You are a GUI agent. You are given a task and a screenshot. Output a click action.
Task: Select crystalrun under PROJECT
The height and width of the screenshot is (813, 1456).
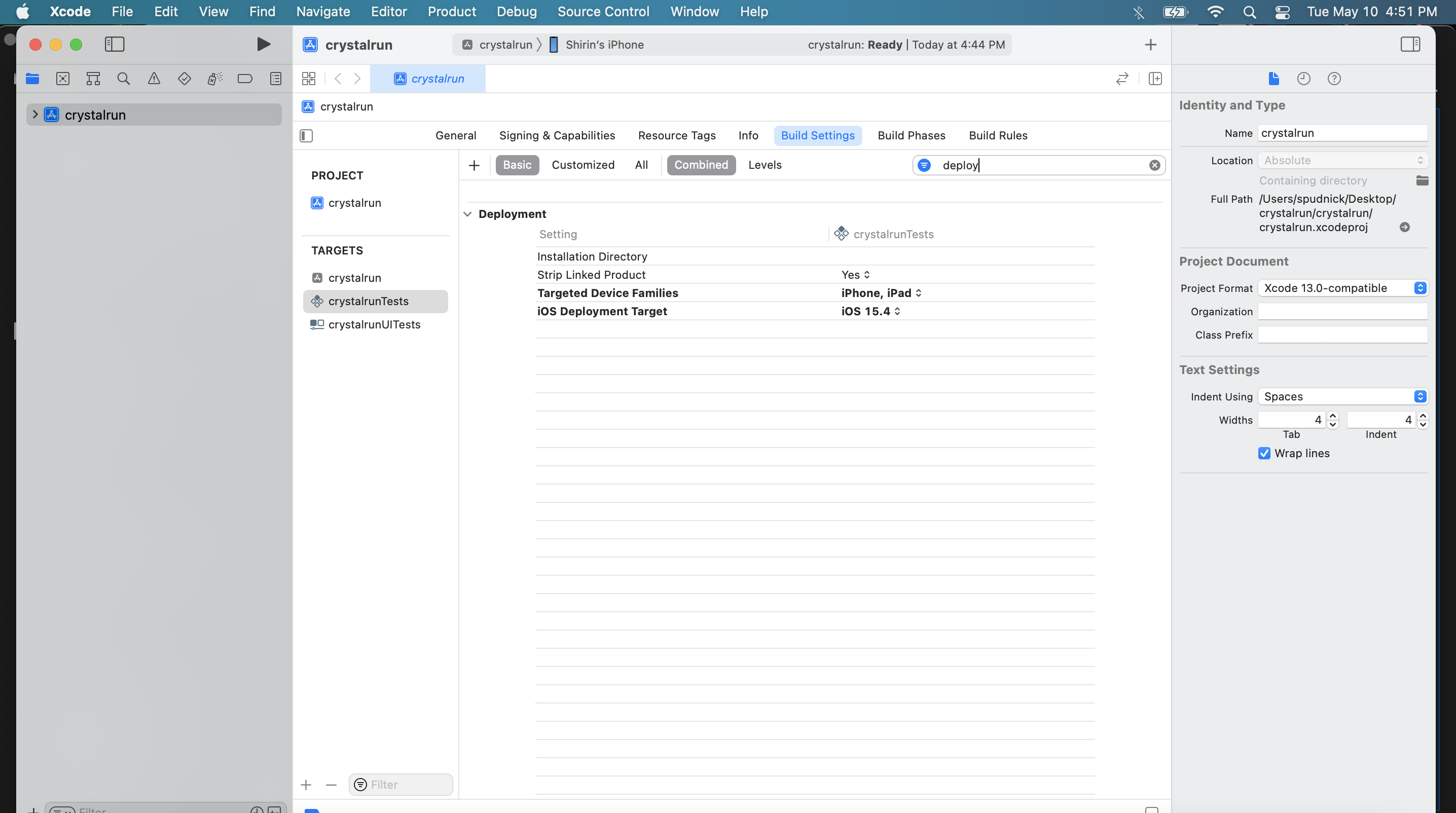point(354,203)
